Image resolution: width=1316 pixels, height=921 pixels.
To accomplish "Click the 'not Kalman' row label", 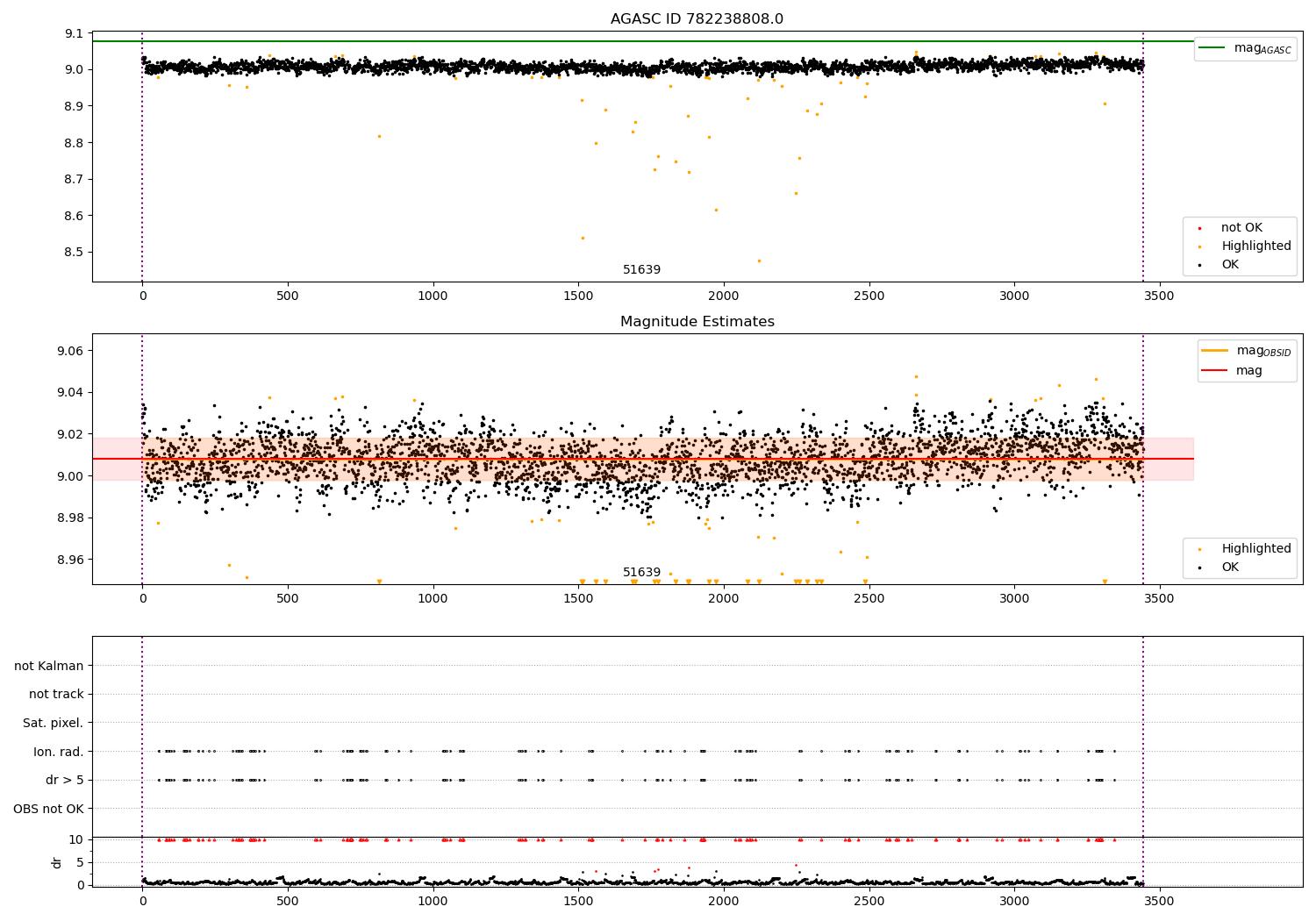I will tap(49, 666).
